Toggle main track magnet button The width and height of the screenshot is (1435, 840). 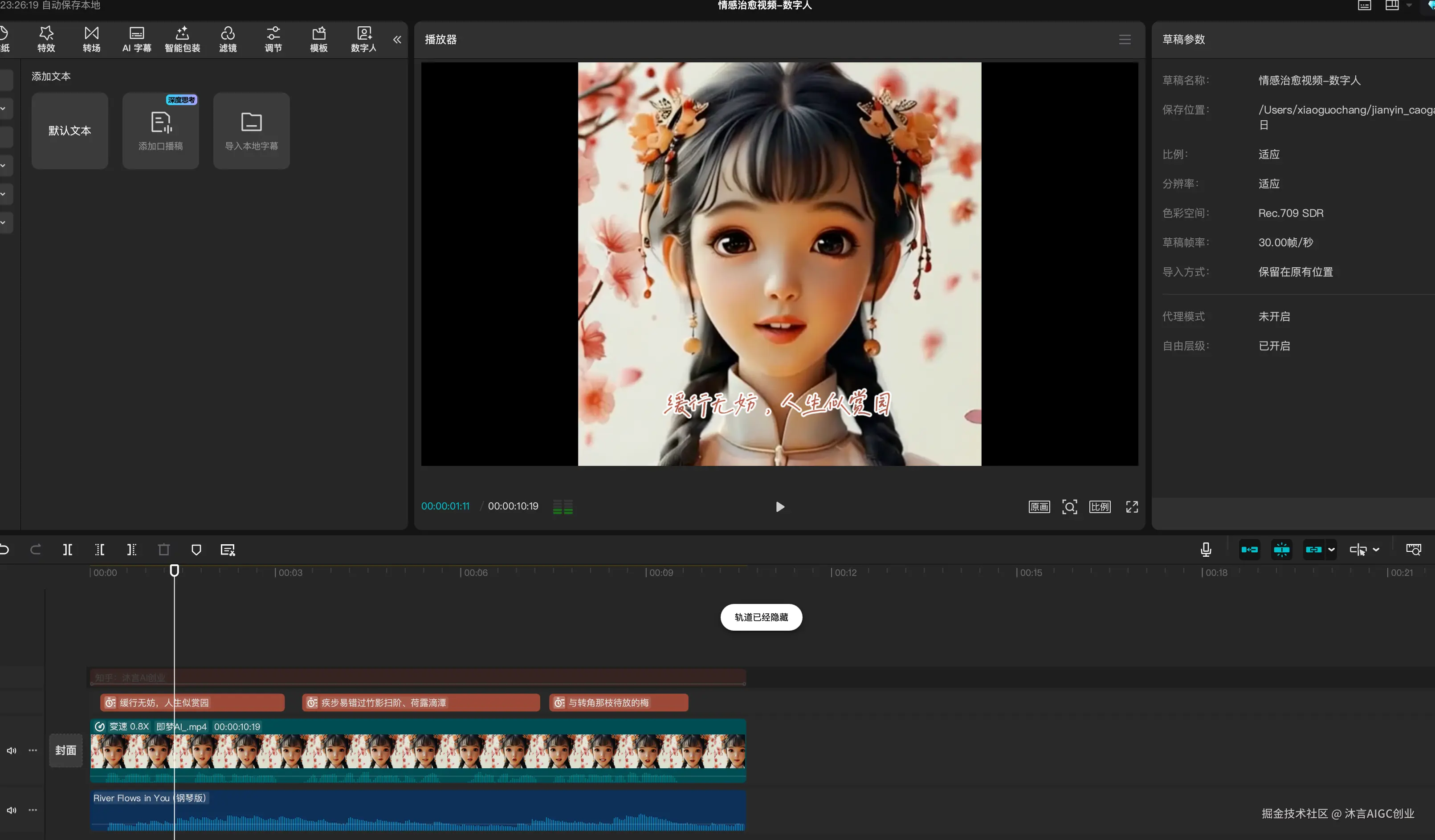coord(1249,550)
